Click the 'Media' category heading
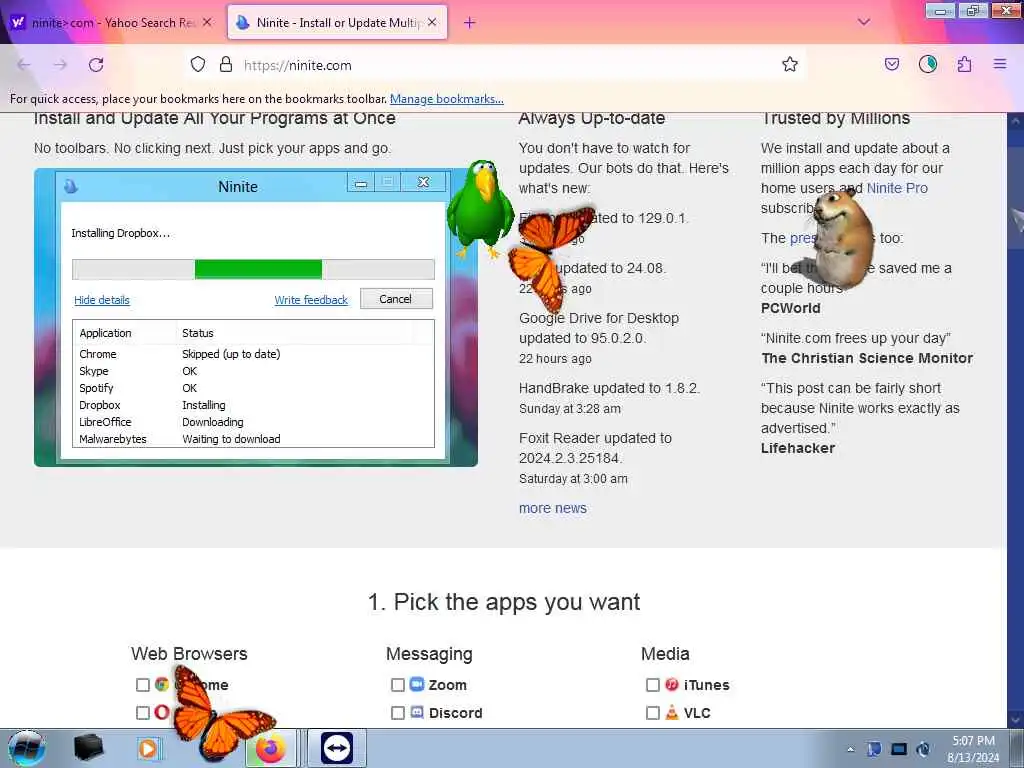Screen dimensions: 1024x768 pyautogui.click(x=665, y=654)
